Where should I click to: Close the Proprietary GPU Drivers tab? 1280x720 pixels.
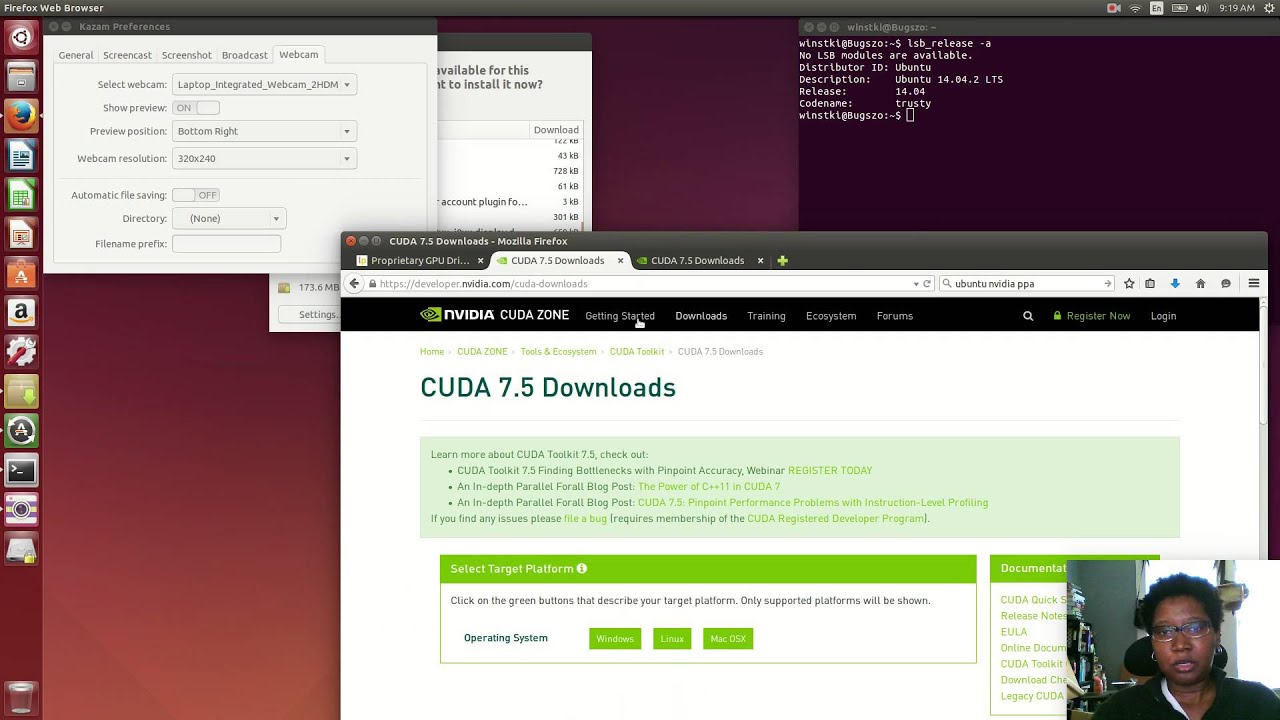click(480, 261)
